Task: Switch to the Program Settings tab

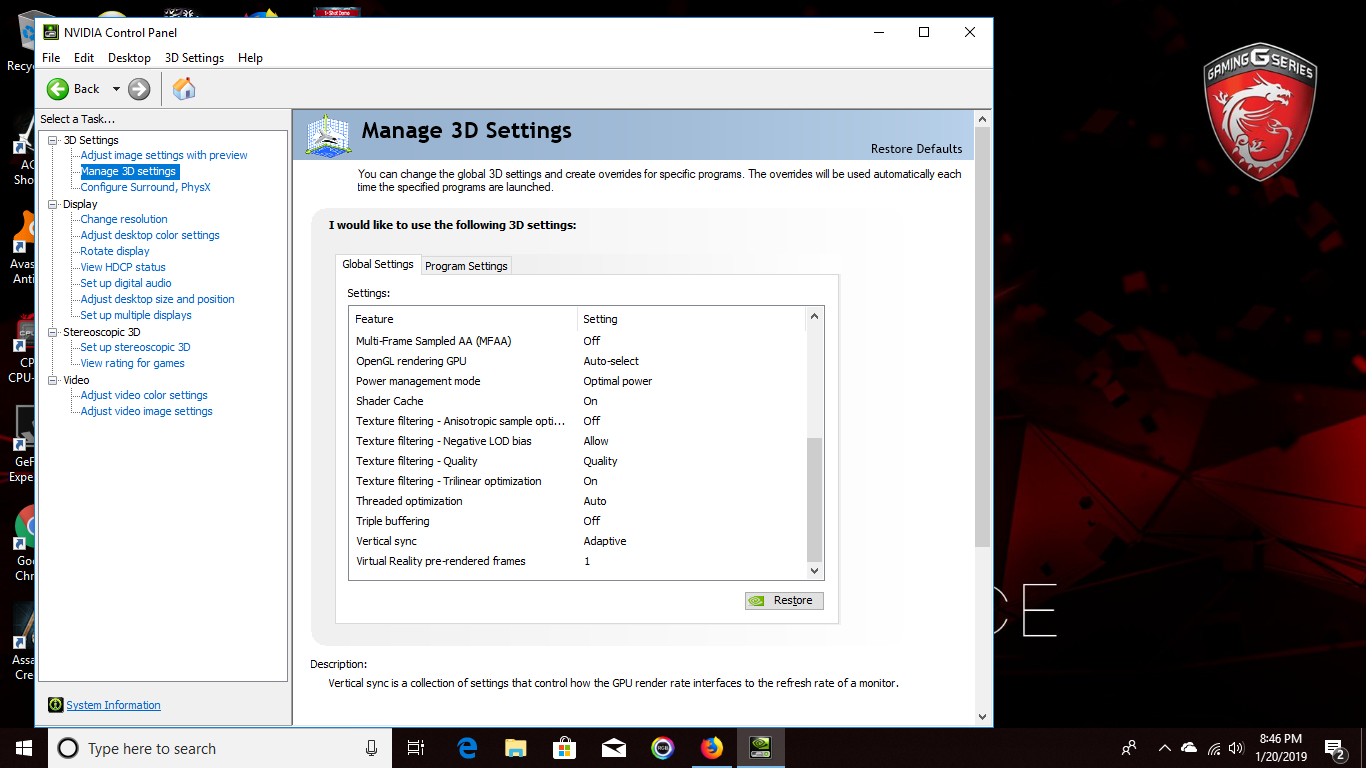Action: tap(466, 266)
